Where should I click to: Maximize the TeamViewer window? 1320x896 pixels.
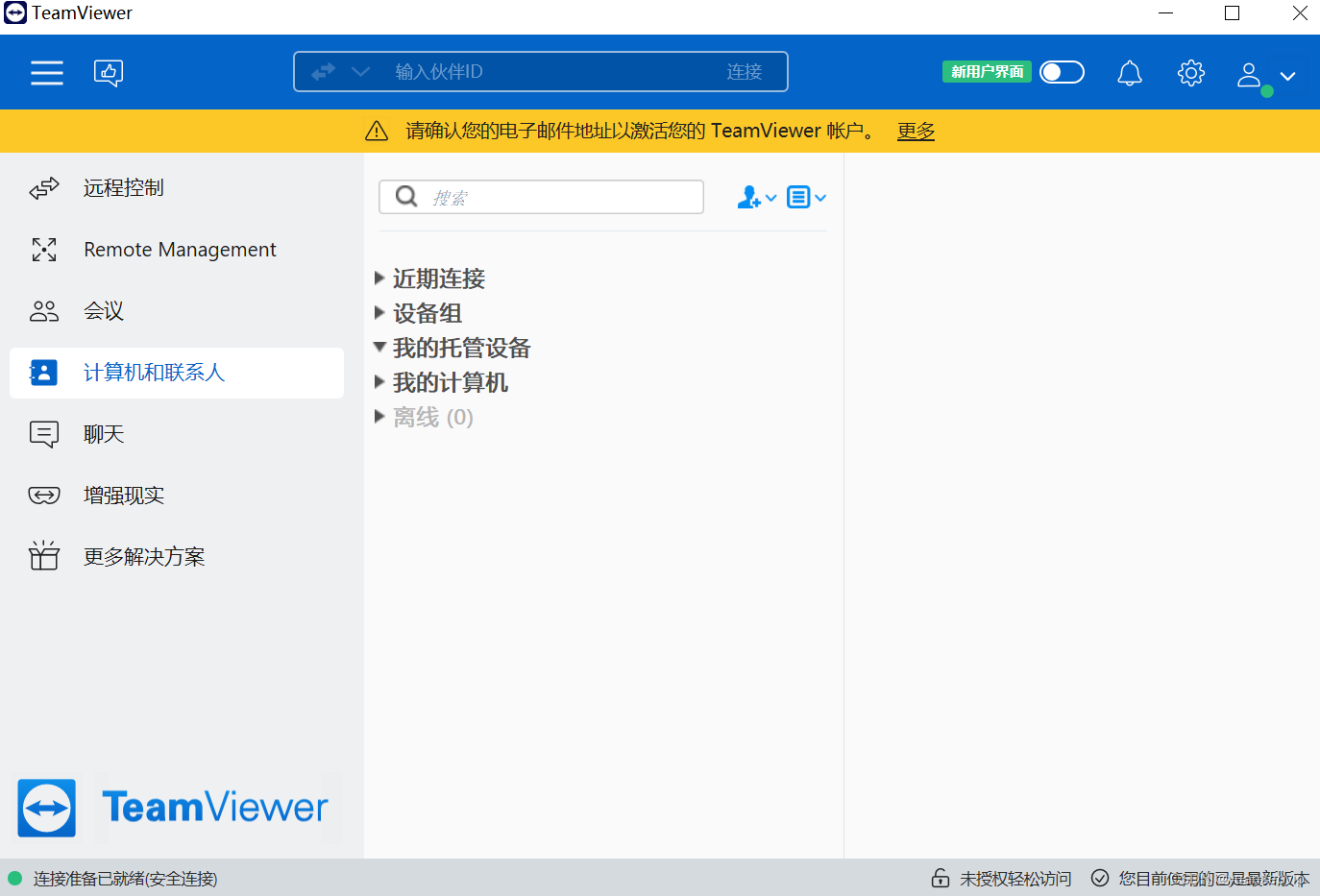pos(1233,13)
